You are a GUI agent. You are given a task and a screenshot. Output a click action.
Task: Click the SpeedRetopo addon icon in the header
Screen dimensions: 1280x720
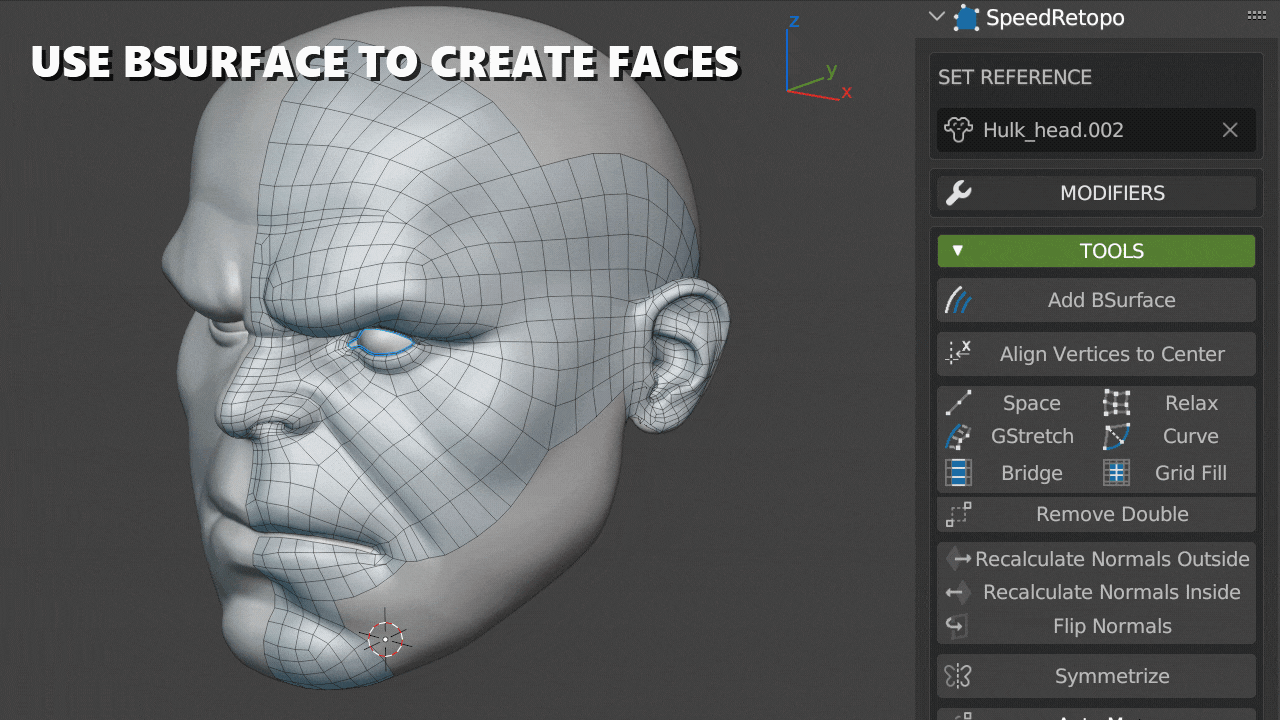pyautogui.click(x=966, y=17)
